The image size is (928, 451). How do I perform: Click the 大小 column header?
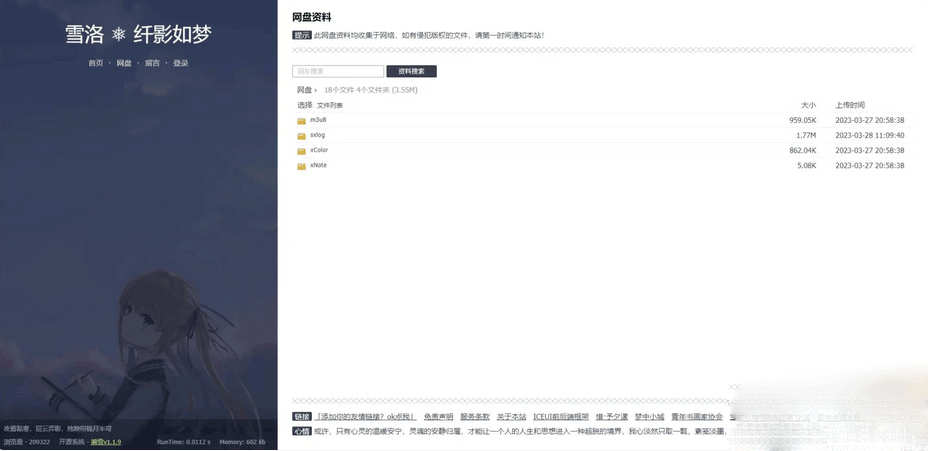[x=808, y=105]
